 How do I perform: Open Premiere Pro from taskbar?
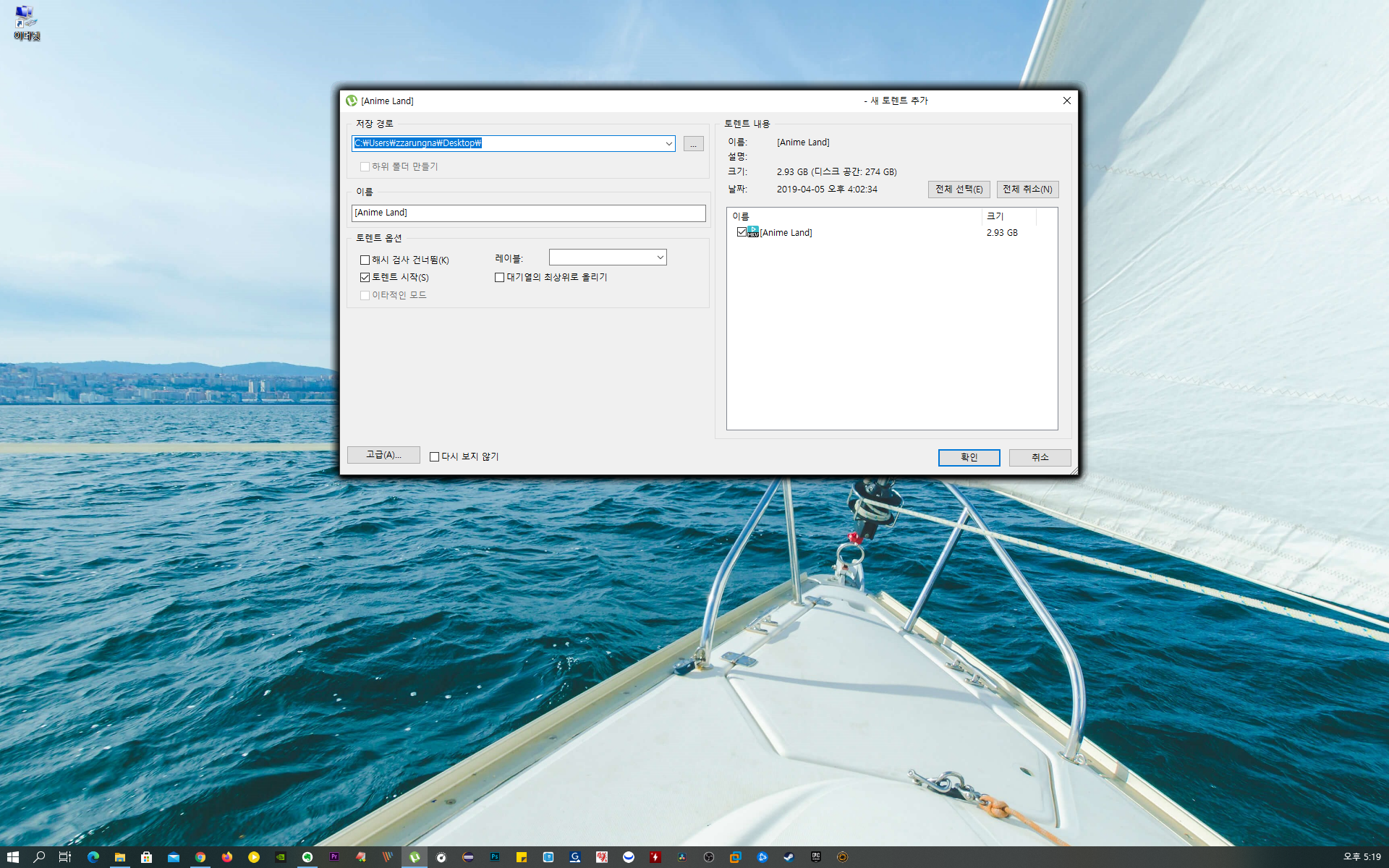click(x=334, y=857)
